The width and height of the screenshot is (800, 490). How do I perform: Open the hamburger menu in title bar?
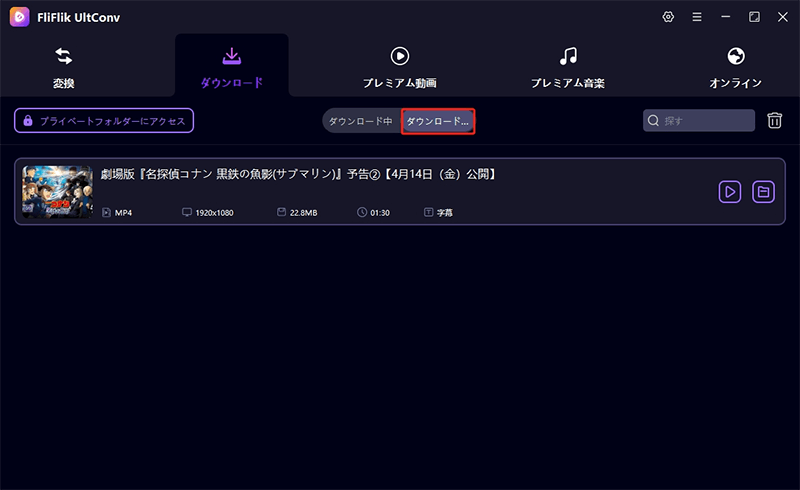[697, 17]
